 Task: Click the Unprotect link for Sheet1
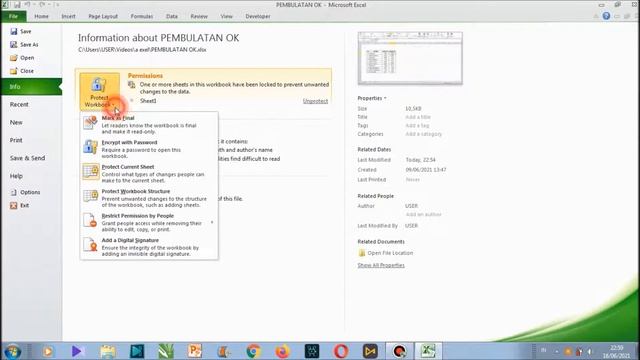[x=315, y=101]
